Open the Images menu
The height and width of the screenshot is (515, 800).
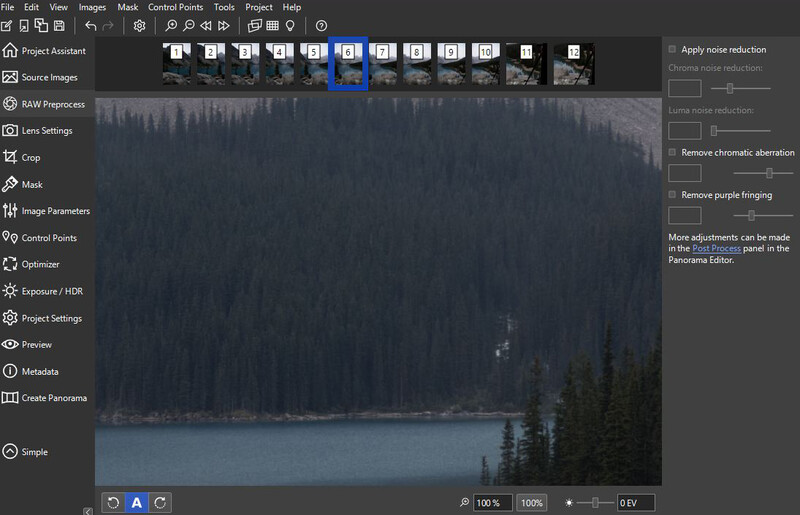(x=92, y=7)
